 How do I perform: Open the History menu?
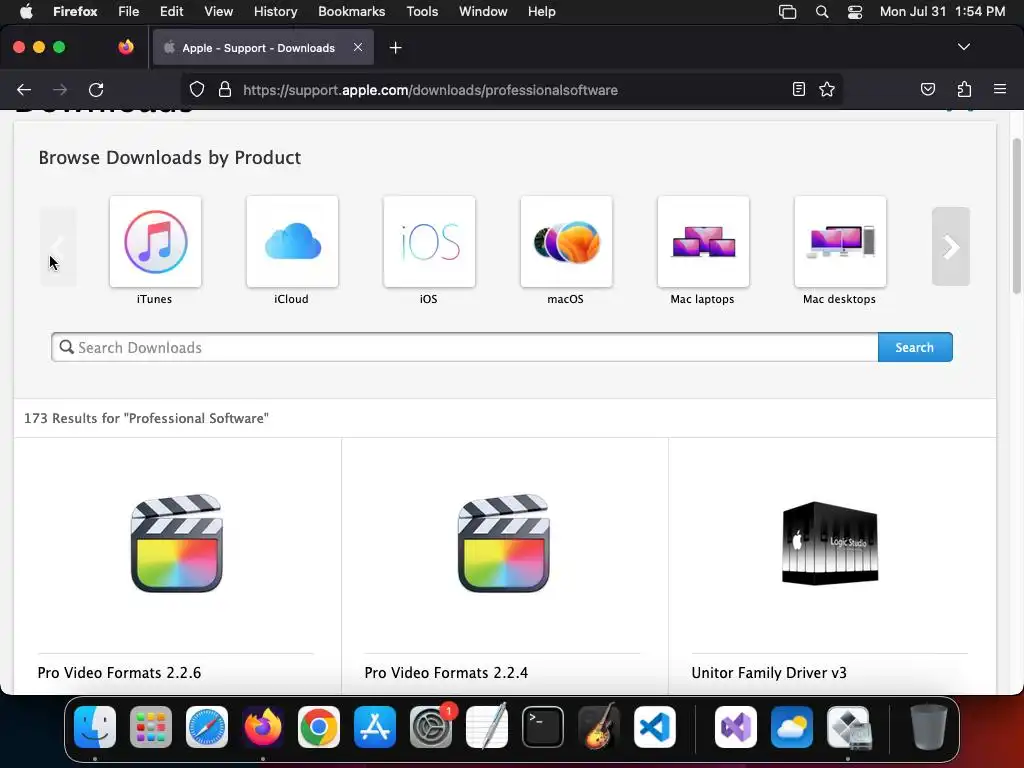coord(276,12)
